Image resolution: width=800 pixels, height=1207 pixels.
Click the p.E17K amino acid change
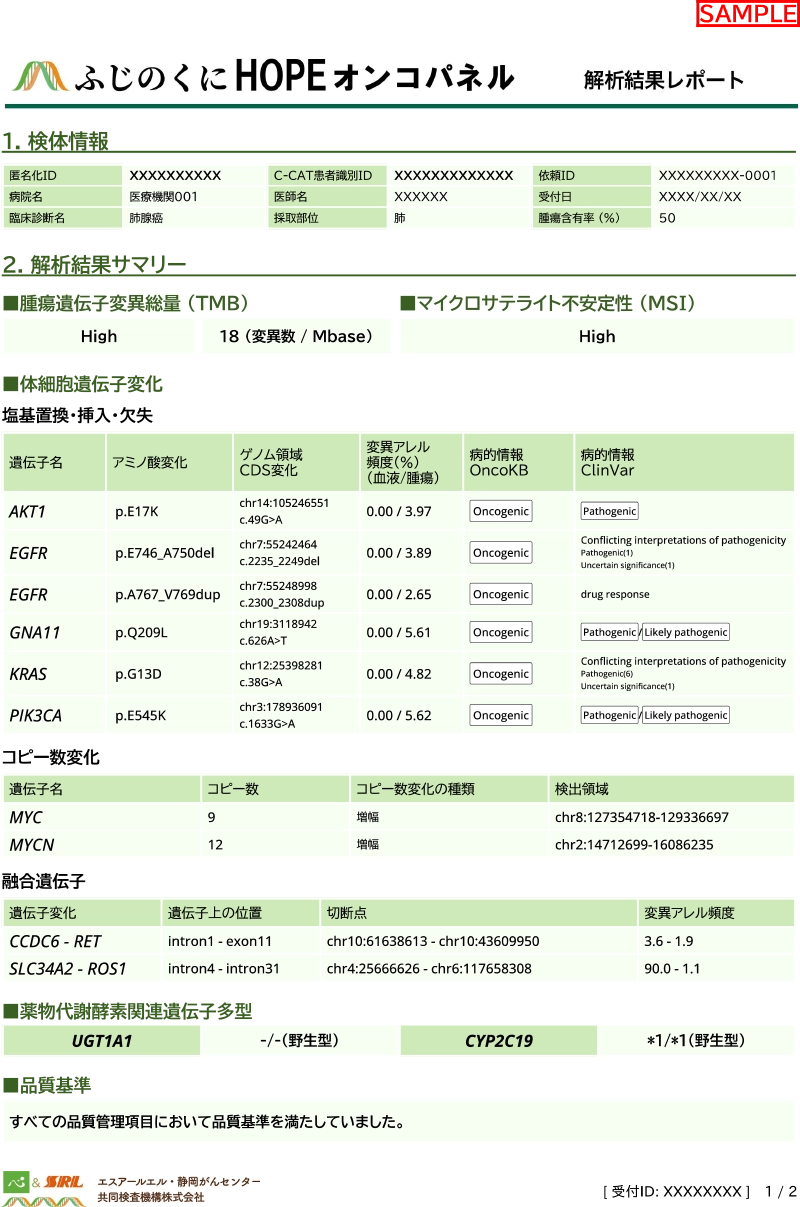[x=137, y=511]
